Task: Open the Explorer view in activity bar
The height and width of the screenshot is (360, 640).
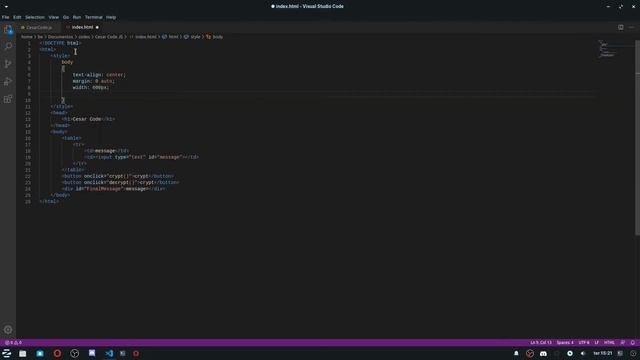Action: [x=8, y=29]
